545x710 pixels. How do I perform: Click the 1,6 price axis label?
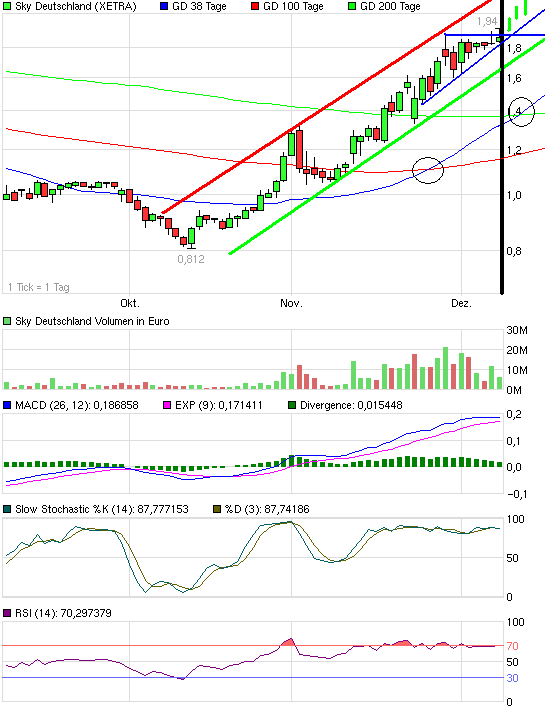tap(514, 78)
